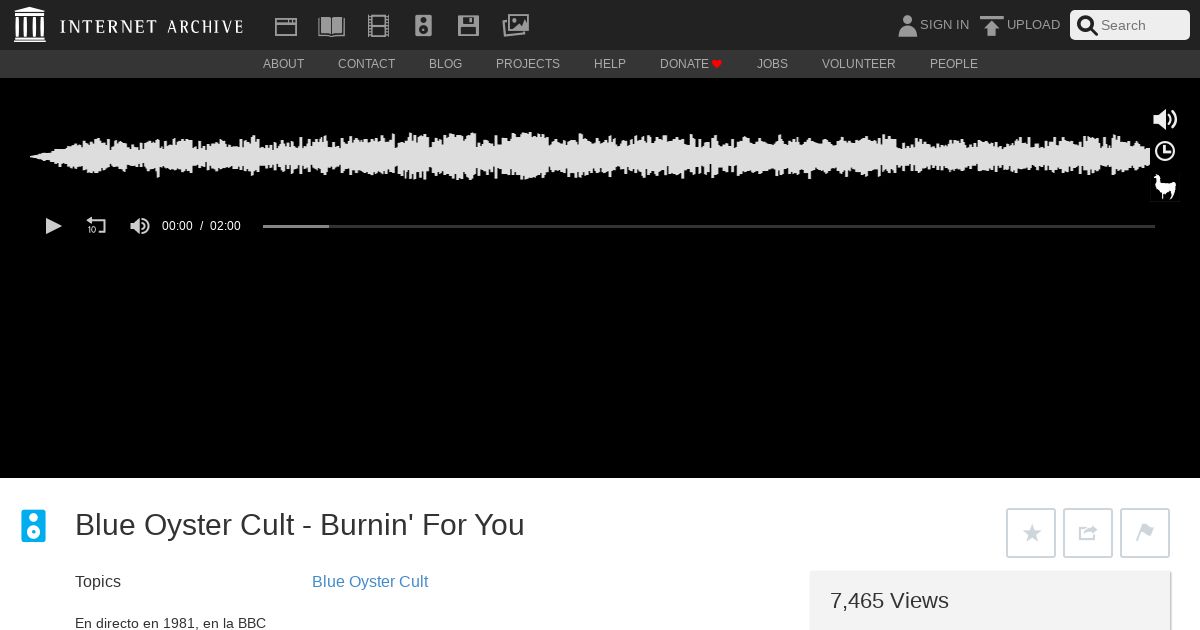1200x630 pixels.
Task: Mute the audio in control bar
Action: point(140,226)
